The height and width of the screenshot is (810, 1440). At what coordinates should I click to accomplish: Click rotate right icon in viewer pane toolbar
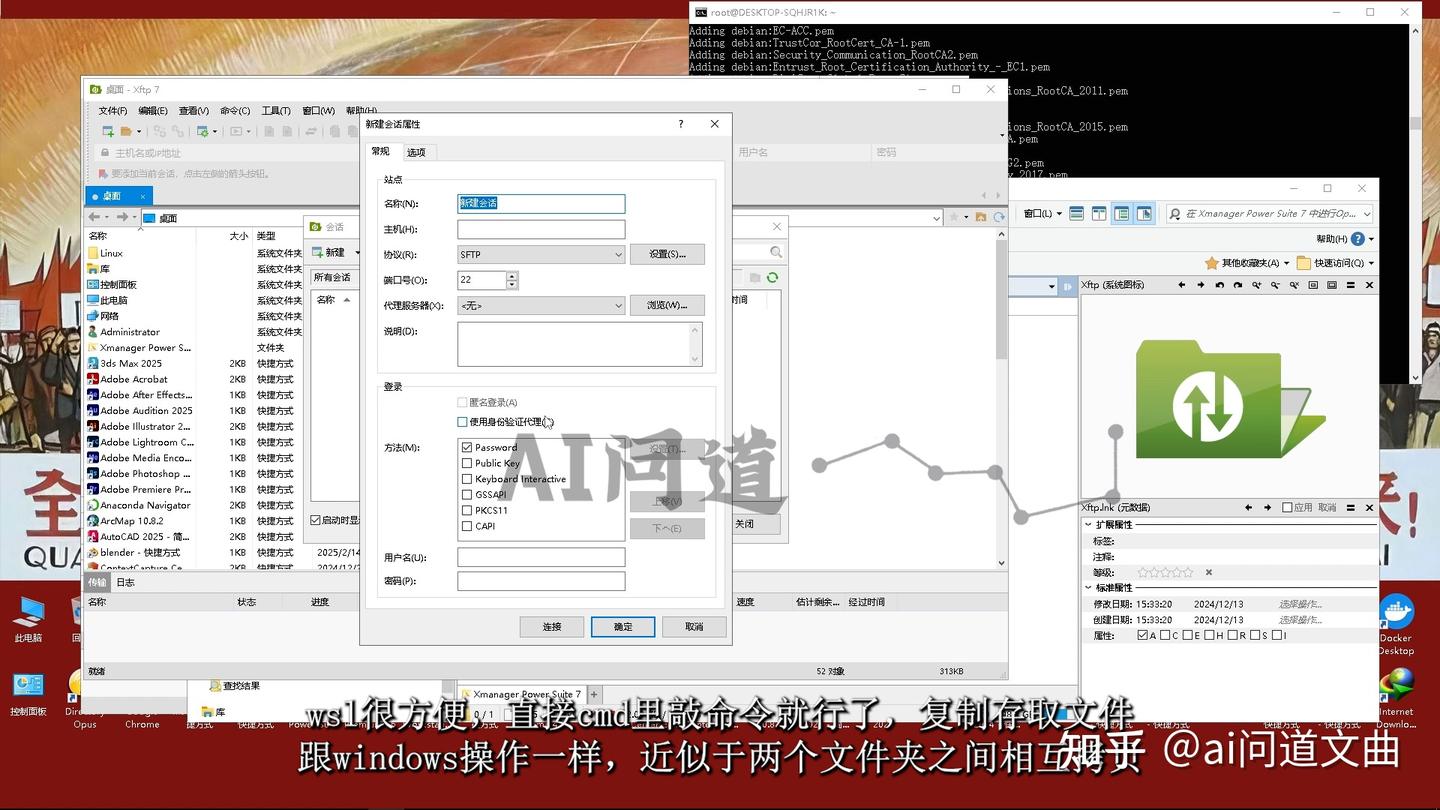[x=1238, y=285]
